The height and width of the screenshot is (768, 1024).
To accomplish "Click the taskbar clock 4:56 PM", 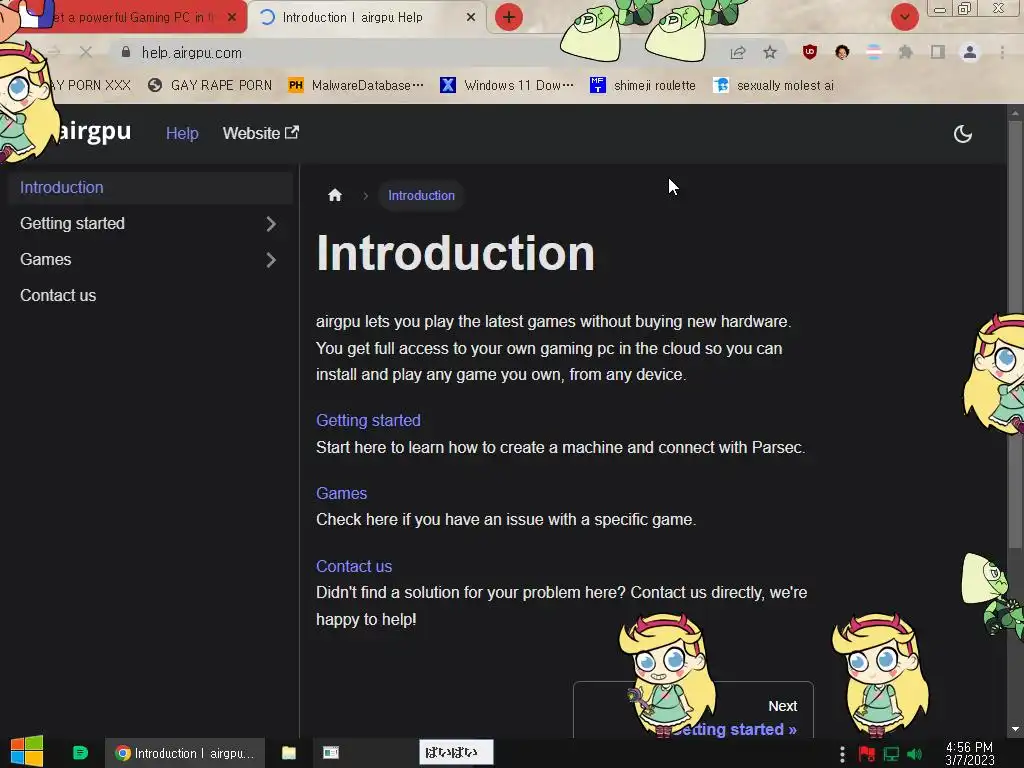I will point(970,754).
